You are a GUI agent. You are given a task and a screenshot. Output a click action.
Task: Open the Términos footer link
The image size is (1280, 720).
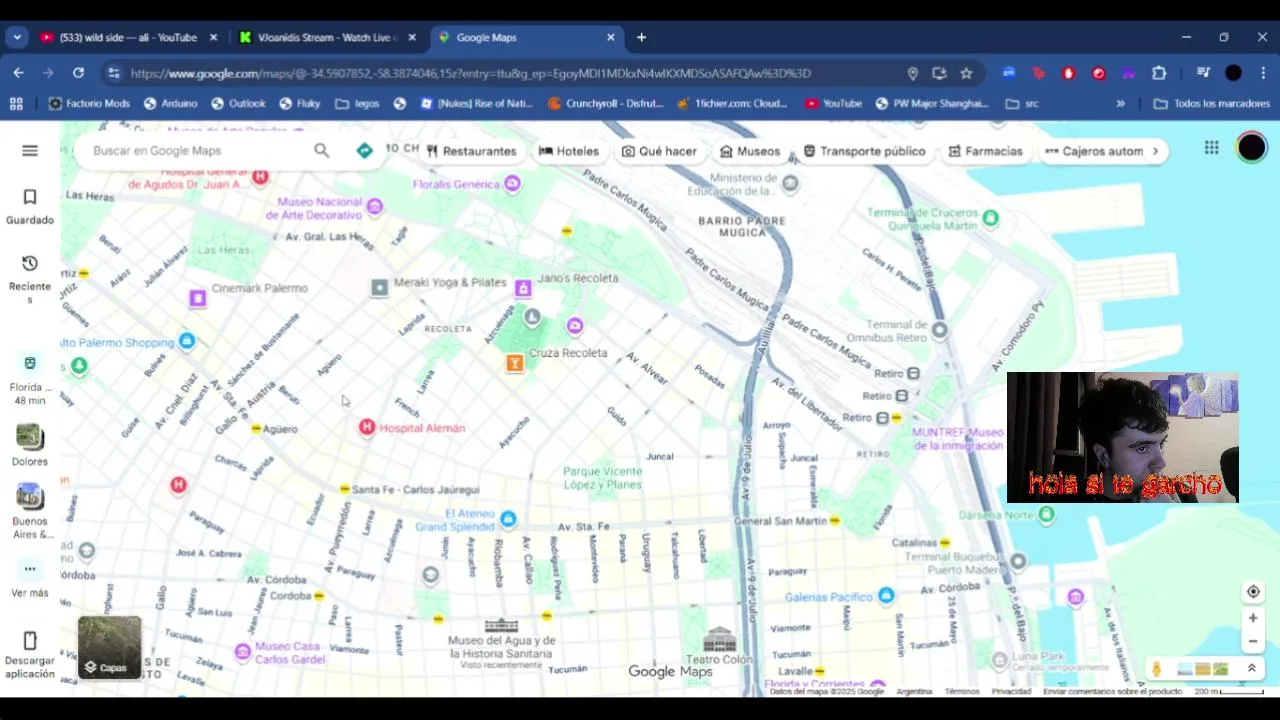961,691
